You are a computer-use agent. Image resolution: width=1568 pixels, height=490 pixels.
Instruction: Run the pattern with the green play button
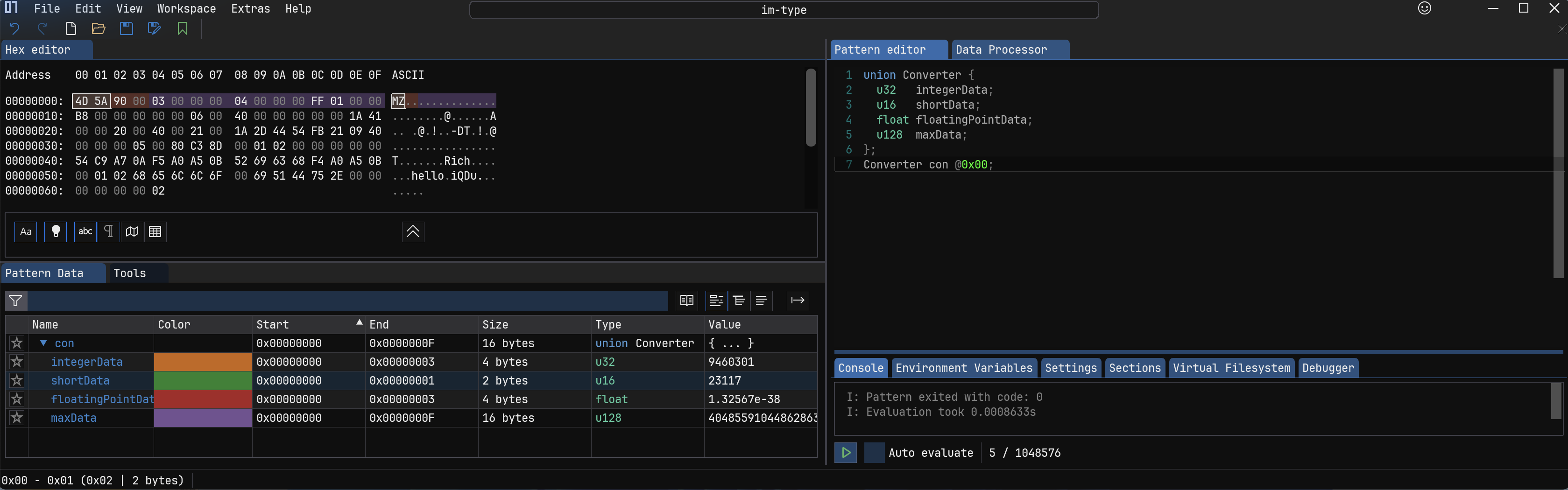click(x=846, y=453)
